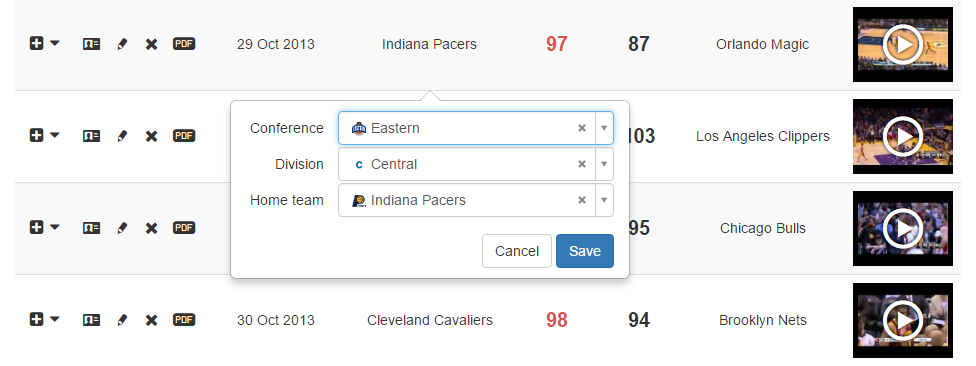
Task: Open the Home team dropdown arrow
Action: tap(604, 200)
